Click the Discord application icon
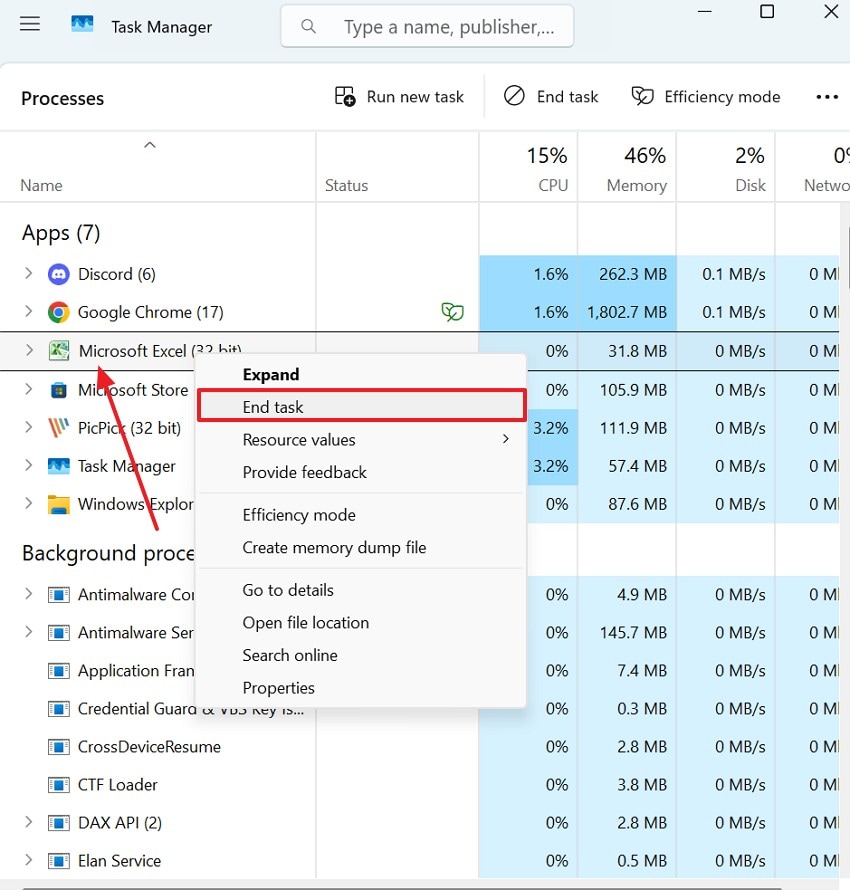Viewport: 850px width, 890px height. (x=58, y=273)
